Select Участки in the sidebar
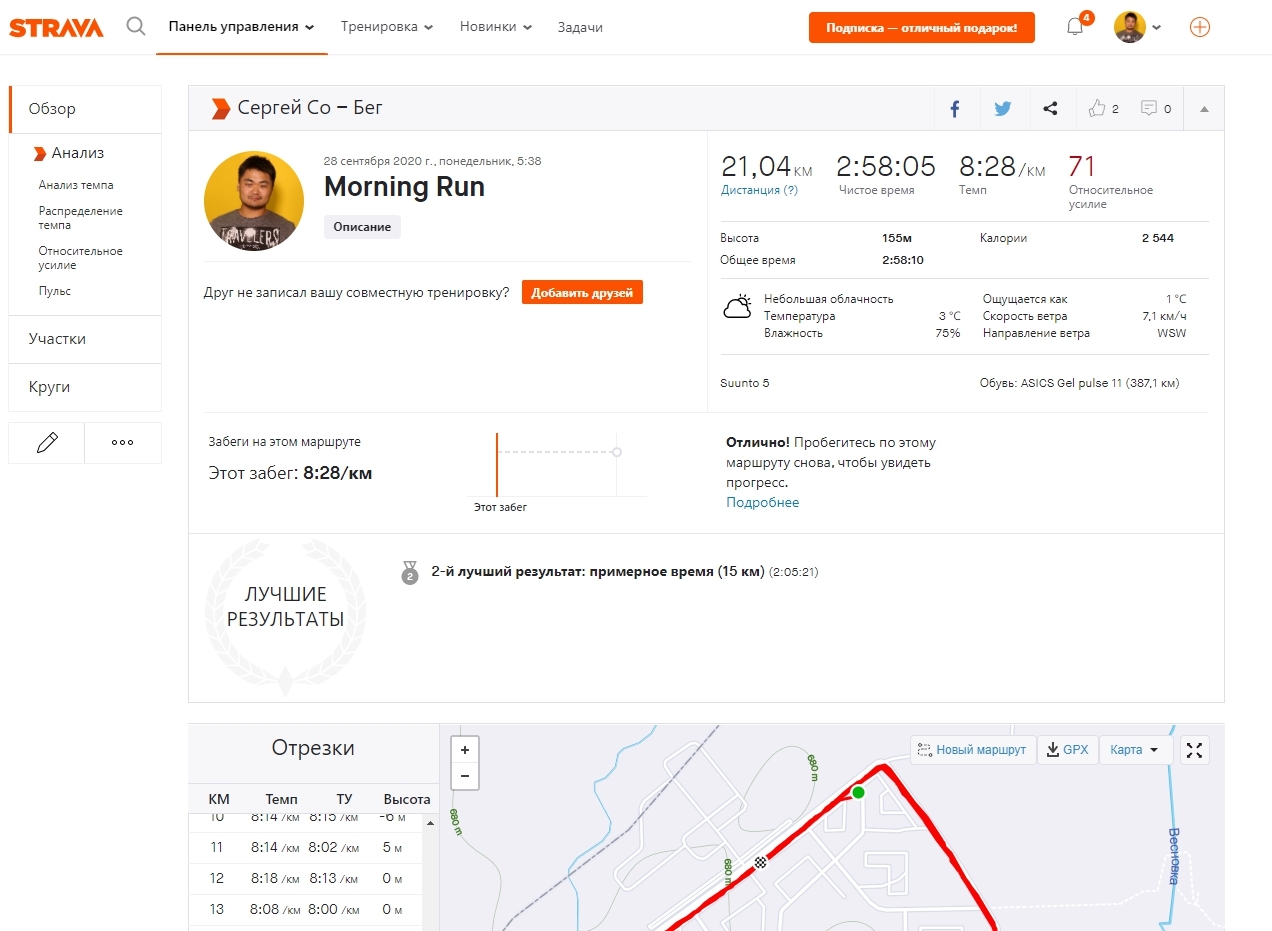The height and width of the screenshot is (931, 1272). point(58,339)
